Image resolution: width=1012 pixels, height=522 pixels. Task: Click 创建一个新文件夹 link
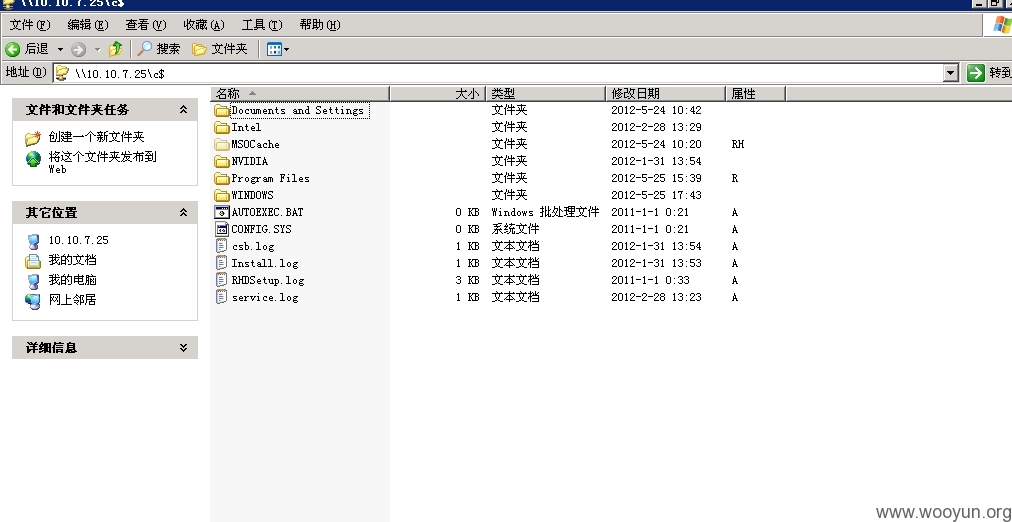click(96, 137)
